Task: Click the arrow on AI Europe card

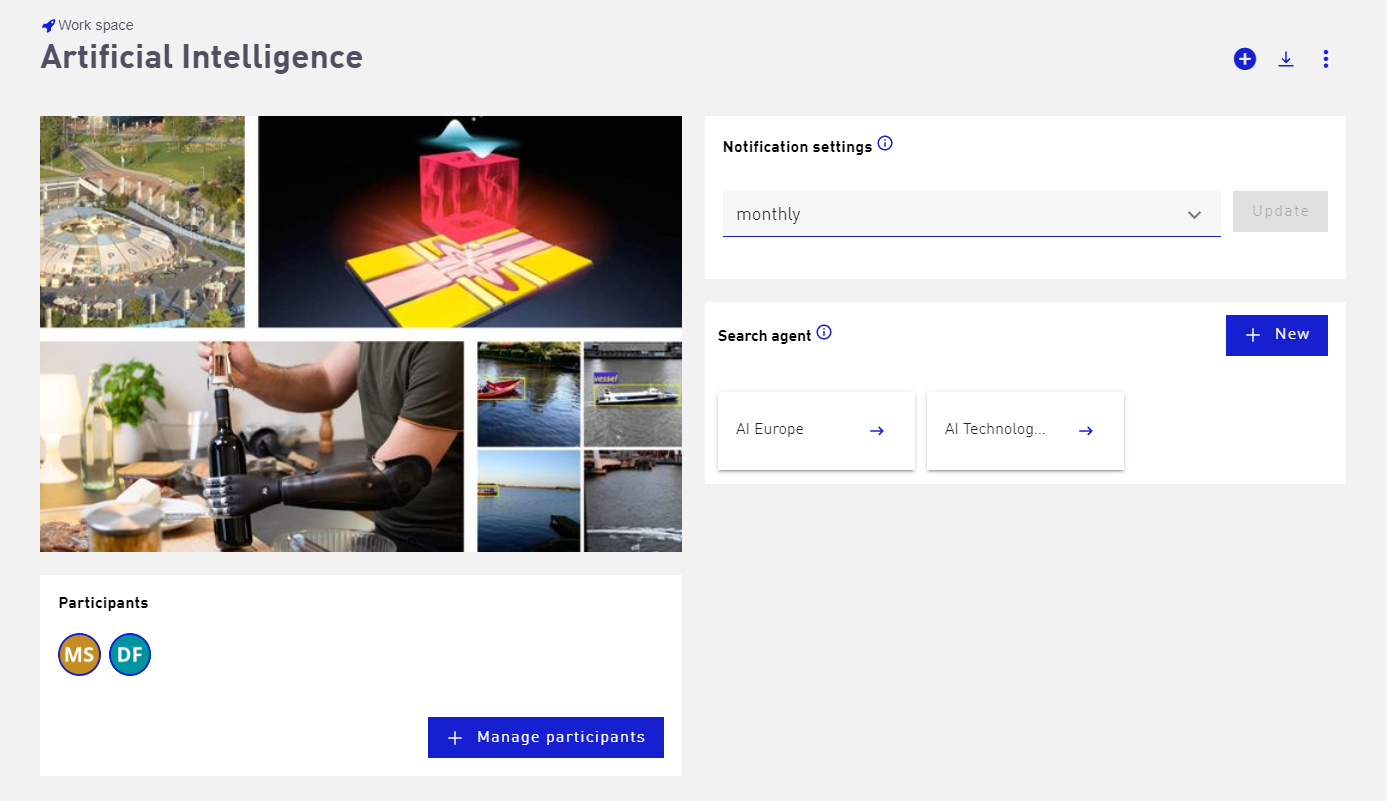Action: (877, 431)
